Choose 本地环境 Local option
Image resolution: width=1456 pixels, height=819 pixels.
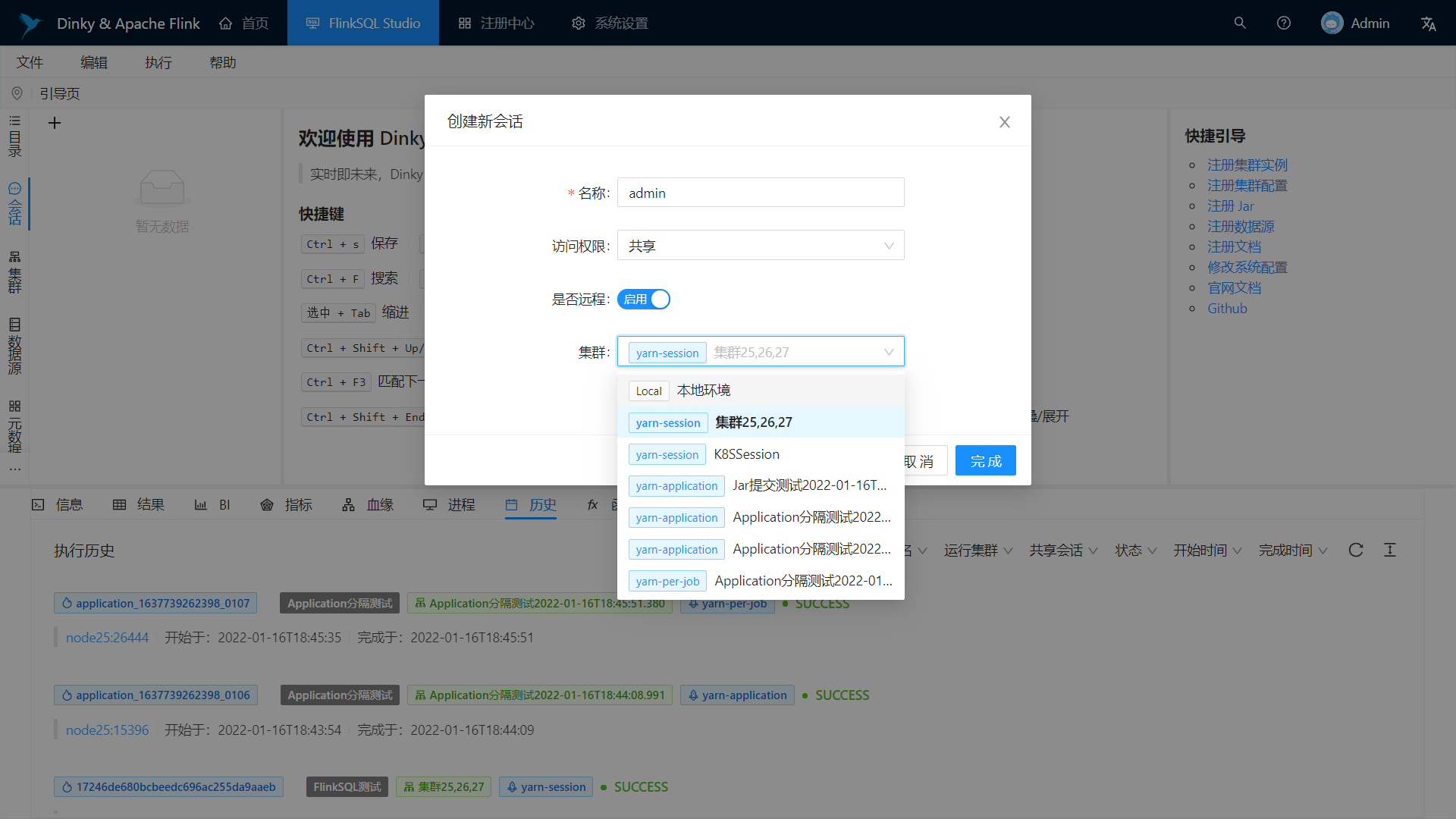(703, 391)
